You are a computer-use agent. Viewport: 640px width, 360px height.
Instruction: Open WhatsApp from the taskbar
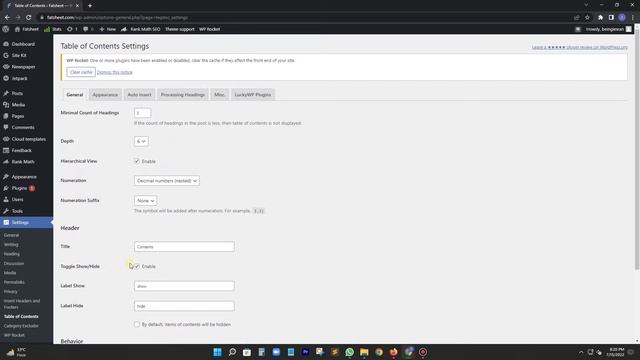pyautogui.click(x=349, y=352)
